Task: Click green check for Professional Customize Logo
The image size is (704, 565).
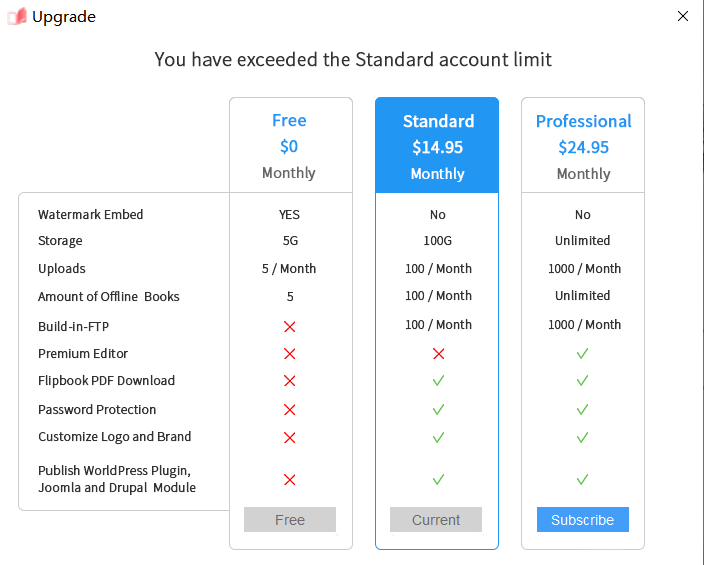Action: (583, 438)
